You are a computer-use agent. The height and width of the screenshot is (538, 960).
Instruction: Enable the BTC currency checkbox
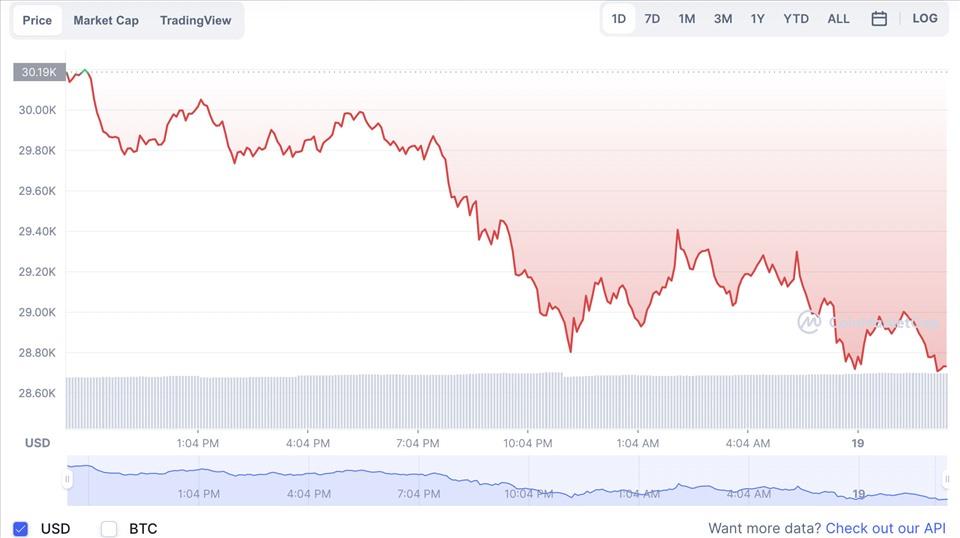click(109, 528)
